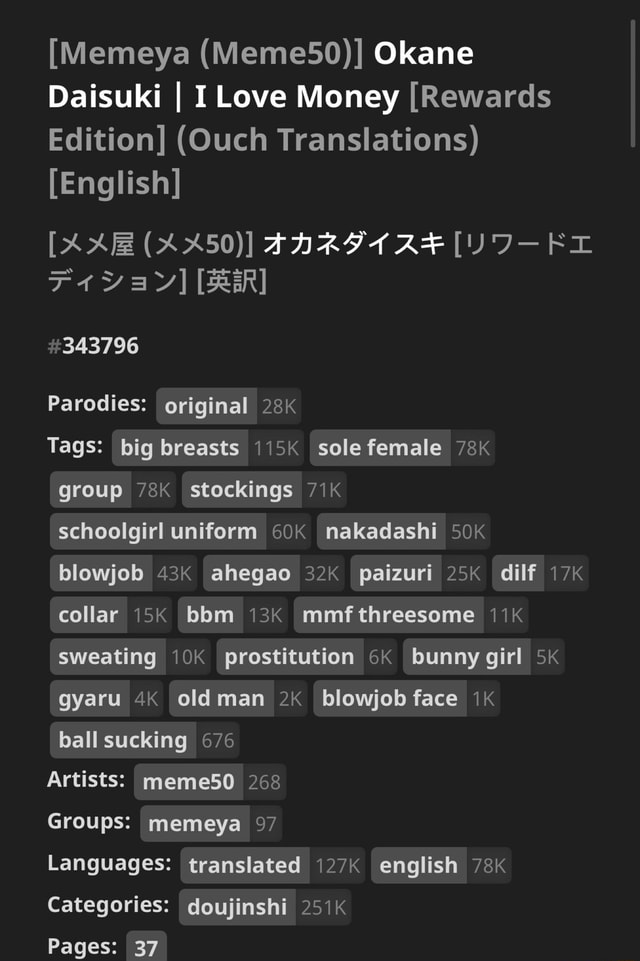Open the 'original' parody tag

coord(205,406)
